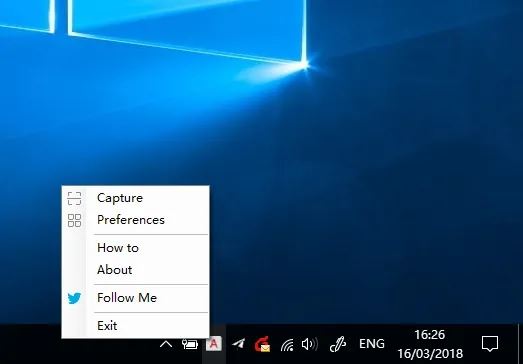Screen dimensions: 523x364
Task: Click the red A tray icon
Action: coord(214,344)
